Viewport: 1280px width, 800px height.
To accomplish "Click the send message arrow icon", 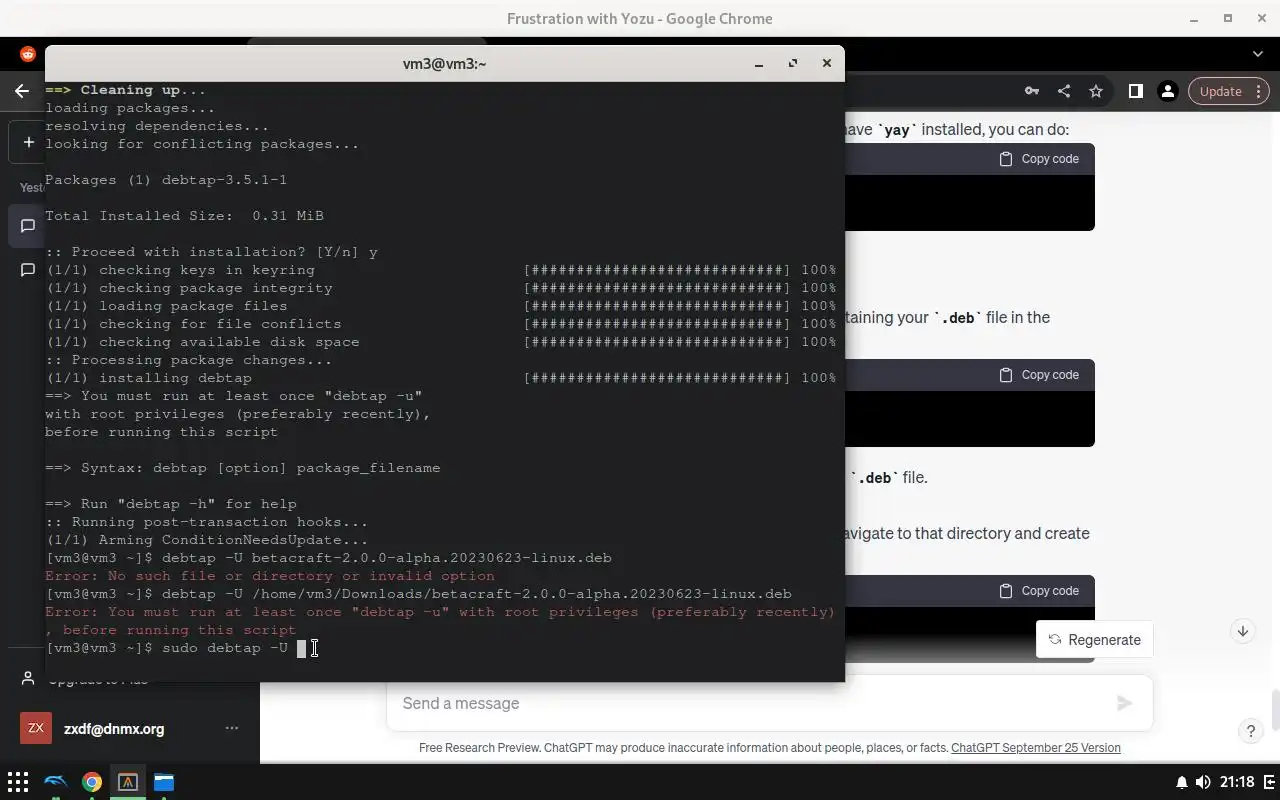I will pos(1125,703).
